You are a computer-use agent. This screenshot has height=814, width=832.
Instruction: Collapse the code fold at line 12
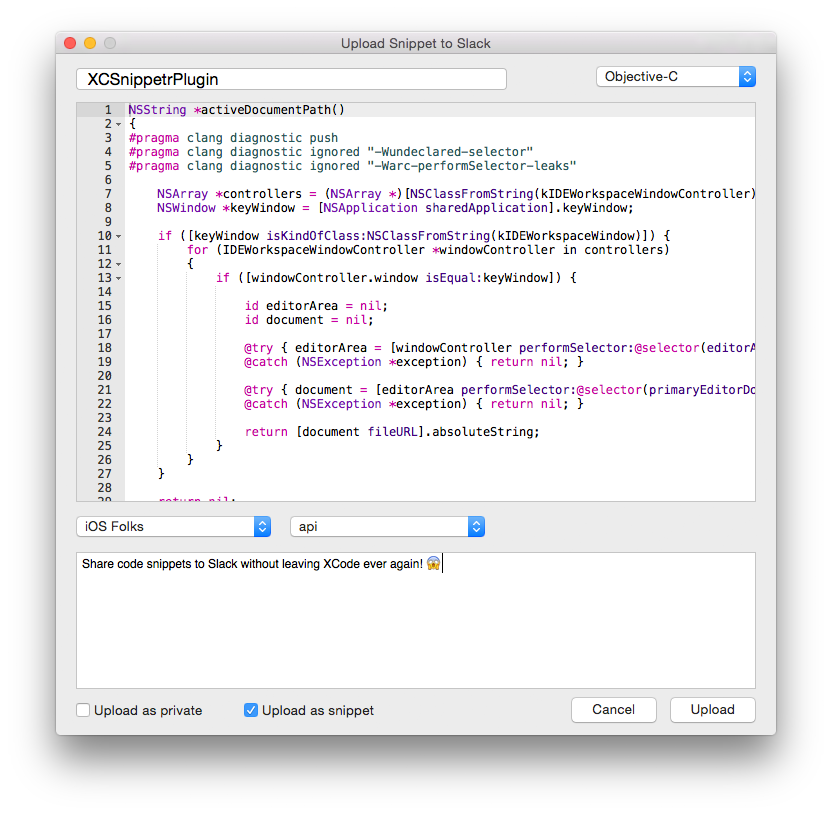(119, 264)
